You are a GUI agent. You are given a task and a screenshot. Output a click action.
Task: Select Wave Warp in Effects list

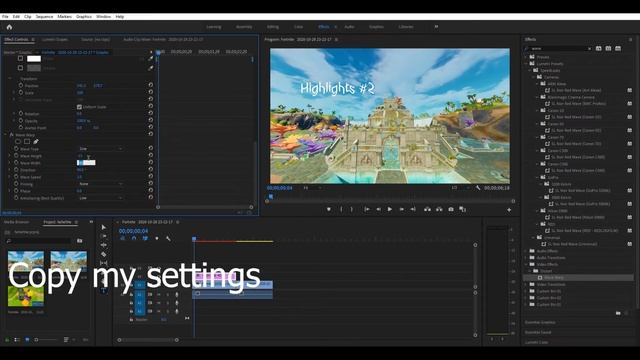click(x=578, y=278)
